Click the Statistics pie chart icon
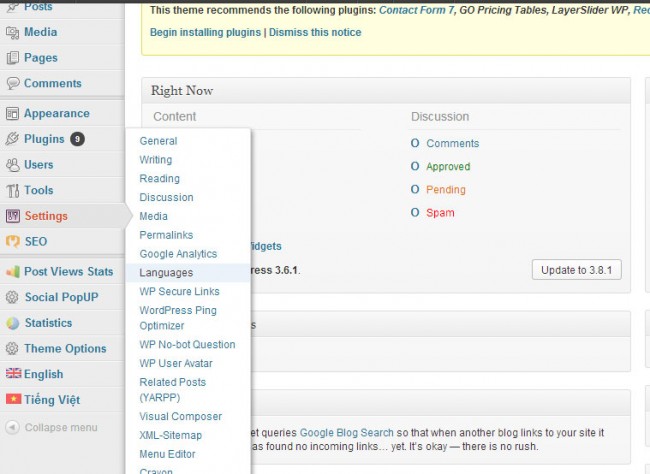The height and width of the screenshot is (474, 650). (x=13, y=323)
